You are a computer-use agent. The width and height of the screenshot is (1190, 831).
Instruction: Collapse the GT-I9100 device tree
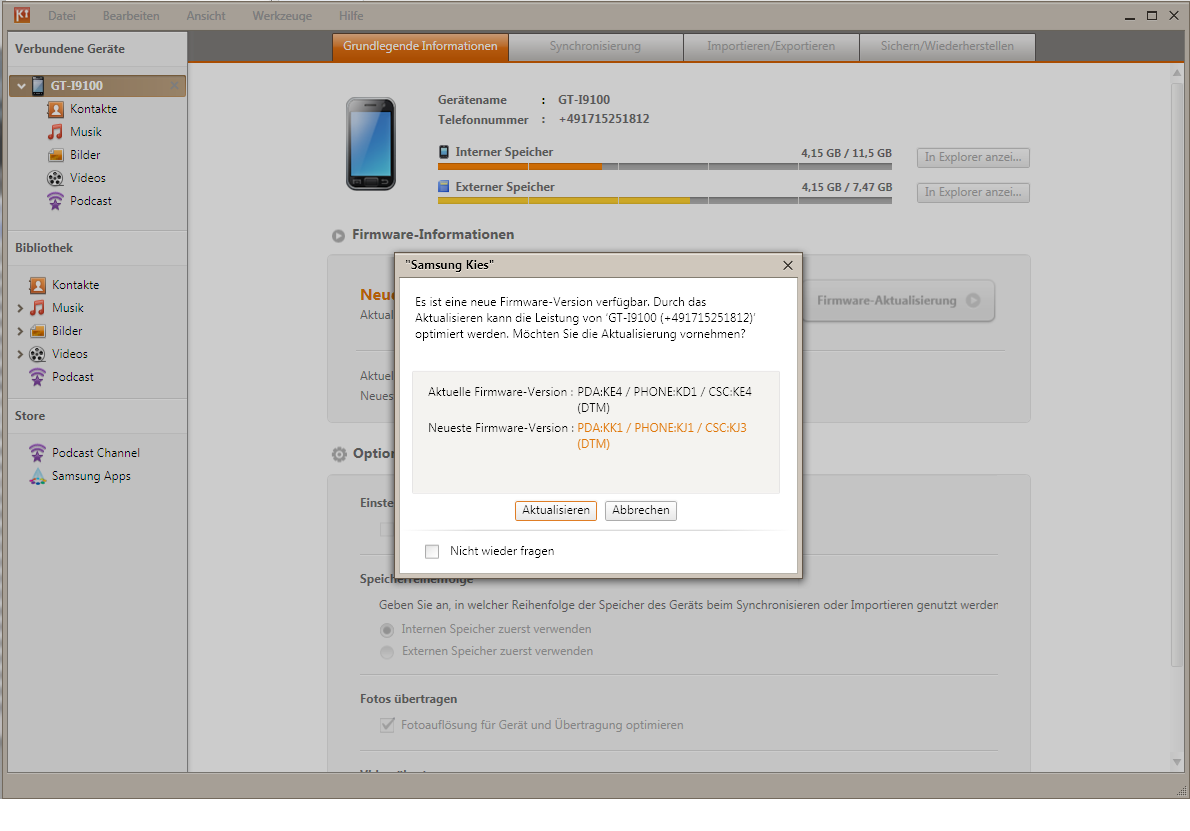click(x=21, y=86)
